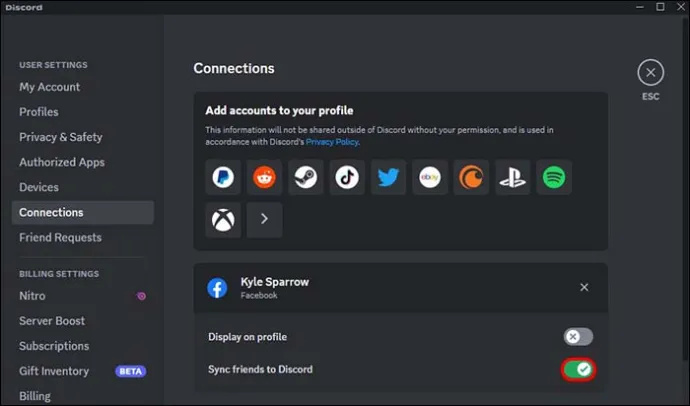This screenshot has height=406, width=690.
Task: Connect a Steam account
Action: (306, 177)
